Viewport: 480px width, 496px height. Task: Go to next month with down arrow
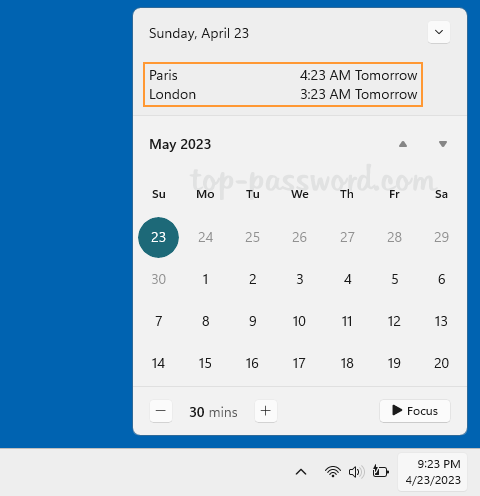(x=443, y=144)
